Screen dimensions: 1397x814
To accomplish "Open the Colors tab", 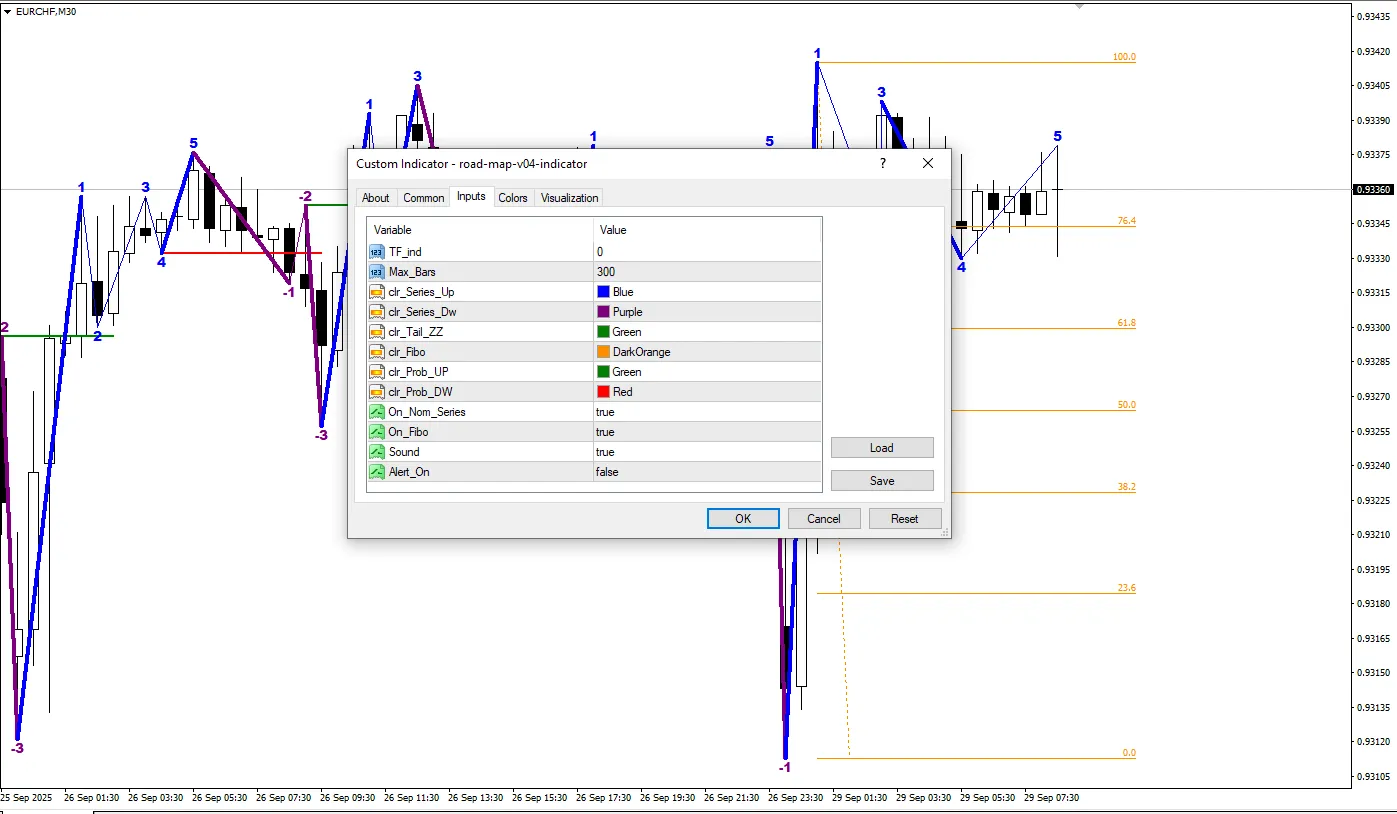I will 513,198.
